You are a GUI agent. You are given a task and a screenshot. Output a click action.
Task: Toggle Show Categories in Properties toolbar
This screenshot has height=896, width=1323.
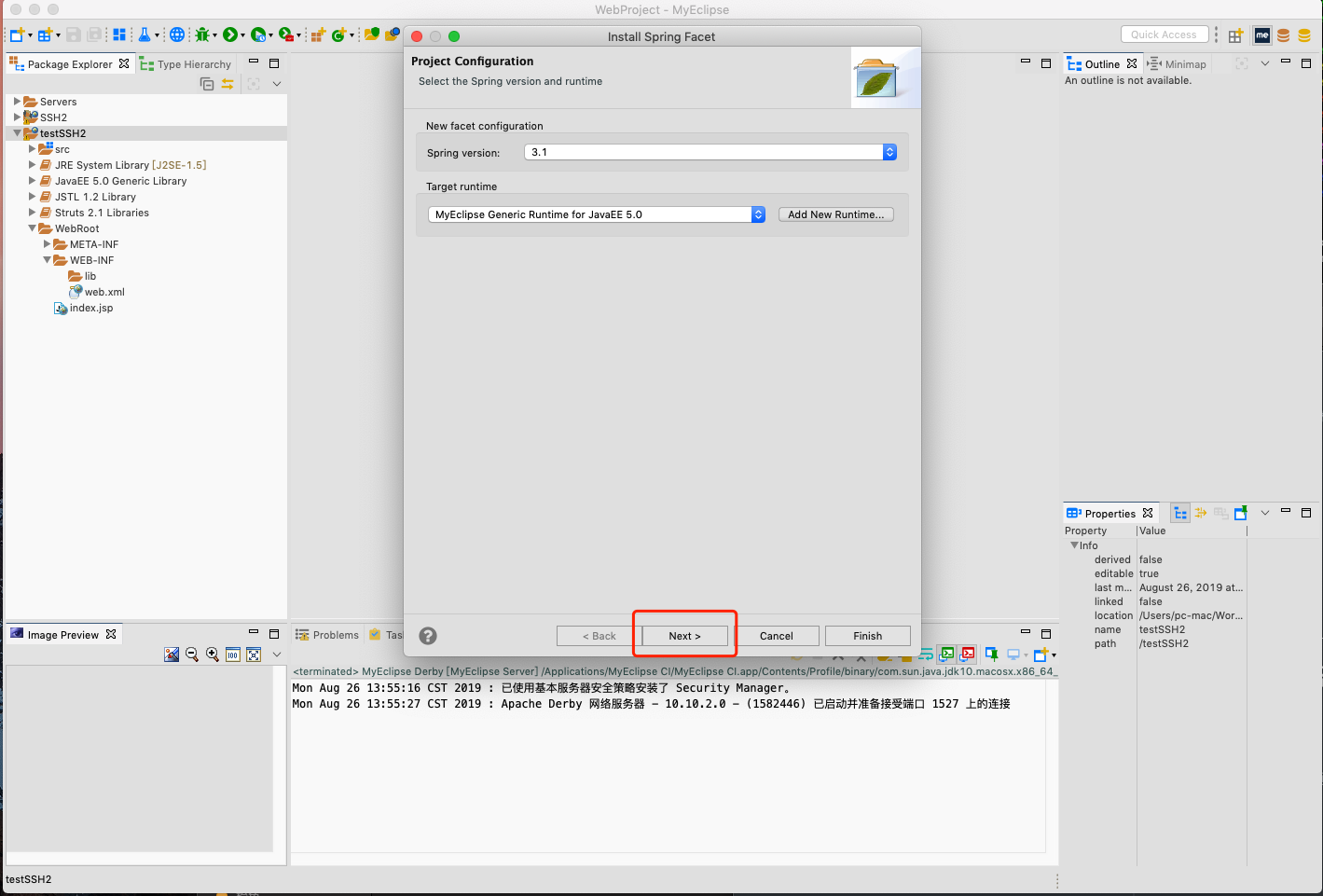pyautogui.click(x=1180, y=513)
